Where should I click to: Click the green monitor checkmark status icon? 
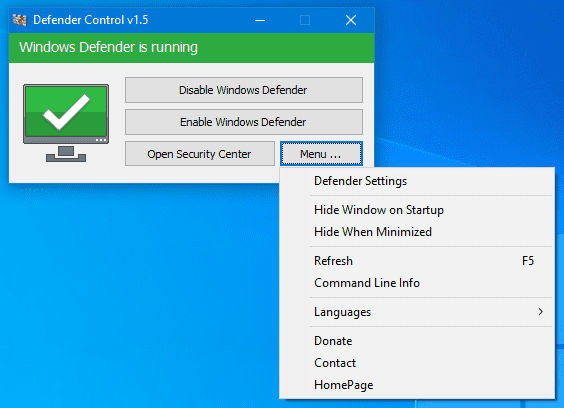click(x=66, y=123)
